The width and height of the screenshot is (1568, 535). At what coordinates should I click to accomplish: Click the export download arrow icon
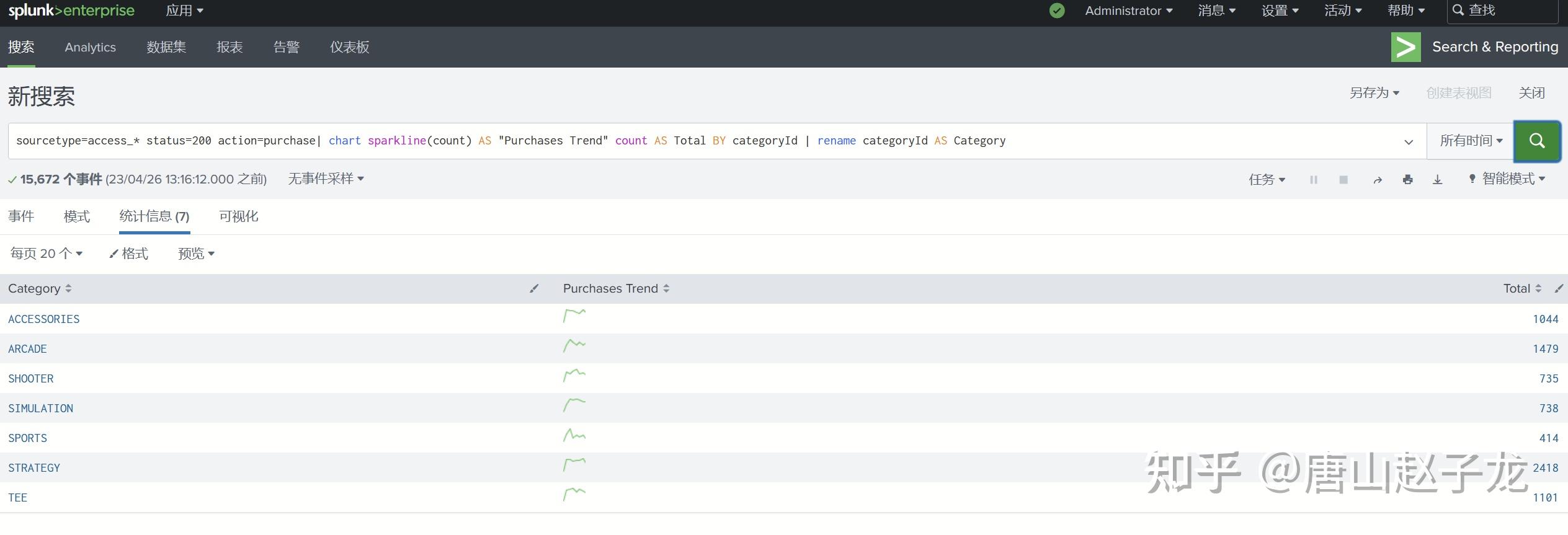point(1437,180)
